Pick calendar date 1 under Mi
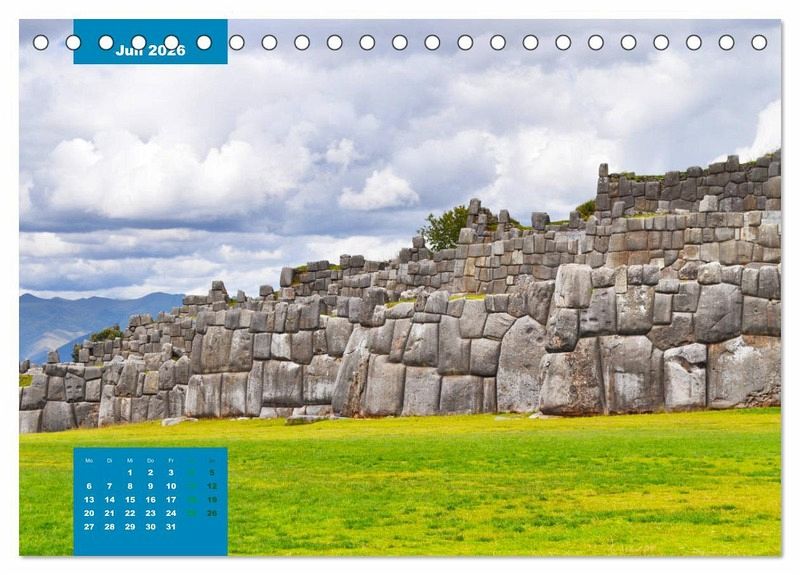This screenshot has height=575, width=800. (130, 472)
